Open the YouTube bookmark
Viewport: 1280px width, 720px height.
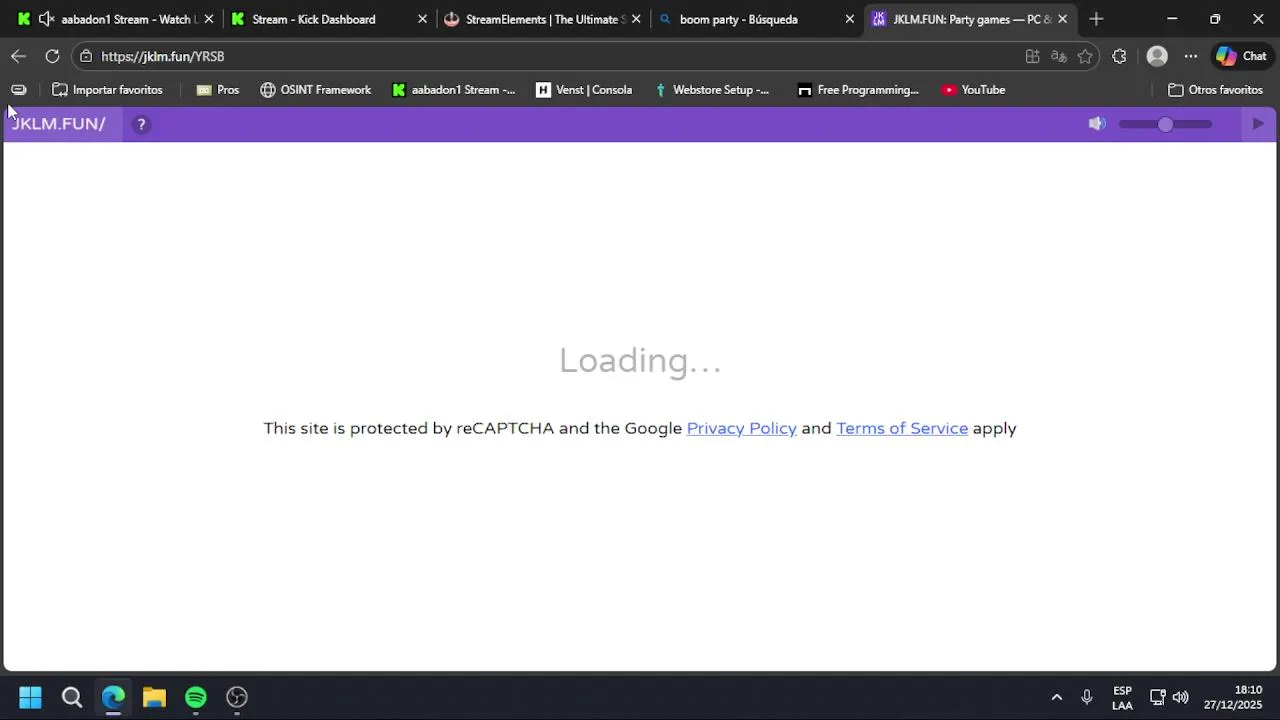click(973, 90)
